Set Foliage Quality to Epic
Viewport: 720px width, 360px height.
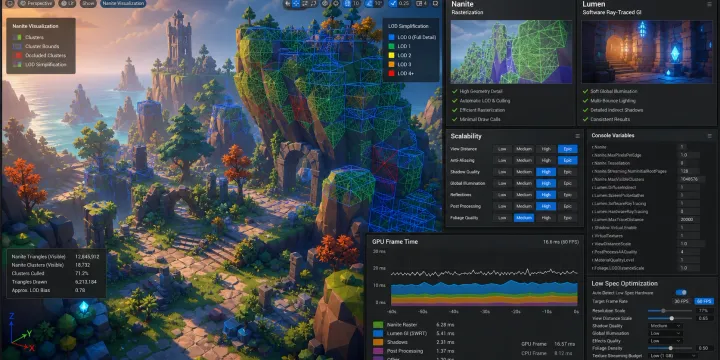(568, 218)
